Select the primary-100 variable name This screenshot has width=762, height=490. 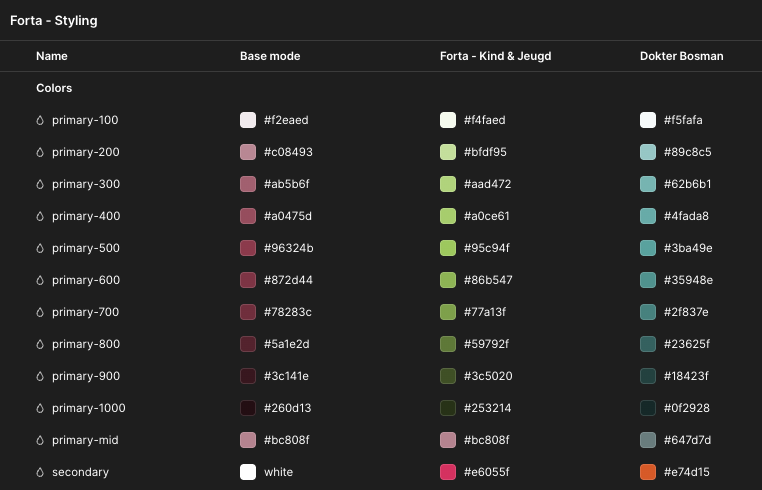point(85,120)
